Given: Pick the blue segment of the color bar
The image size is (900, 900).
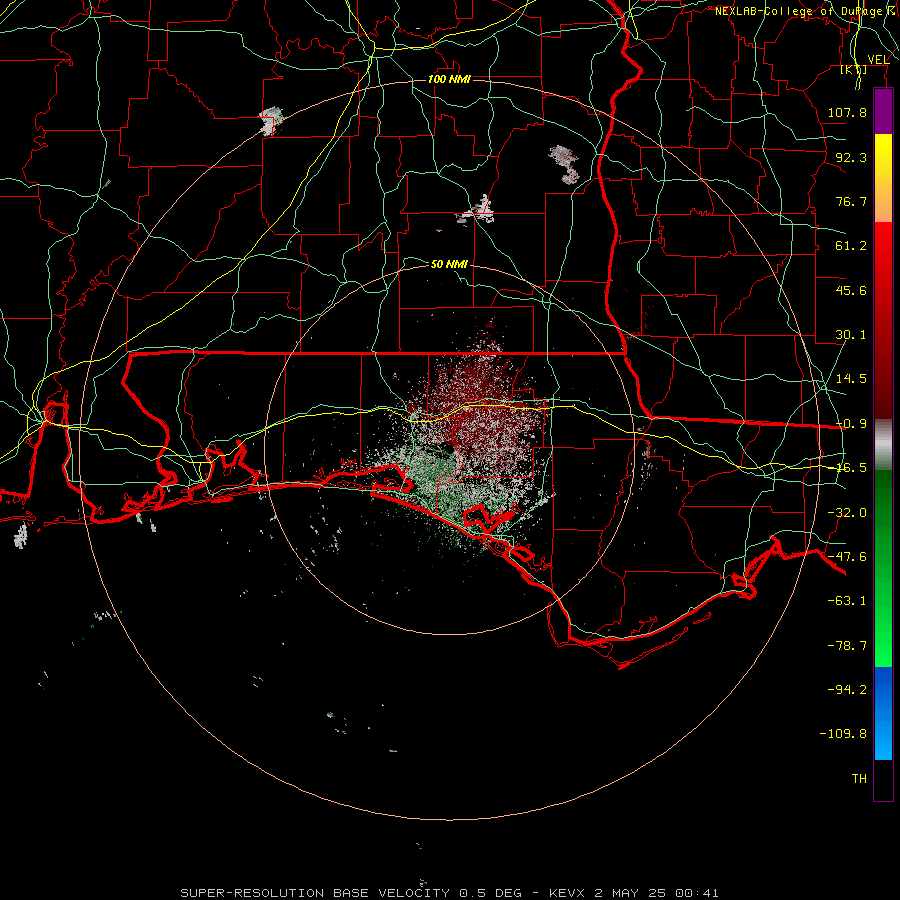Looking at the screenshot, I should pos(883,713).
